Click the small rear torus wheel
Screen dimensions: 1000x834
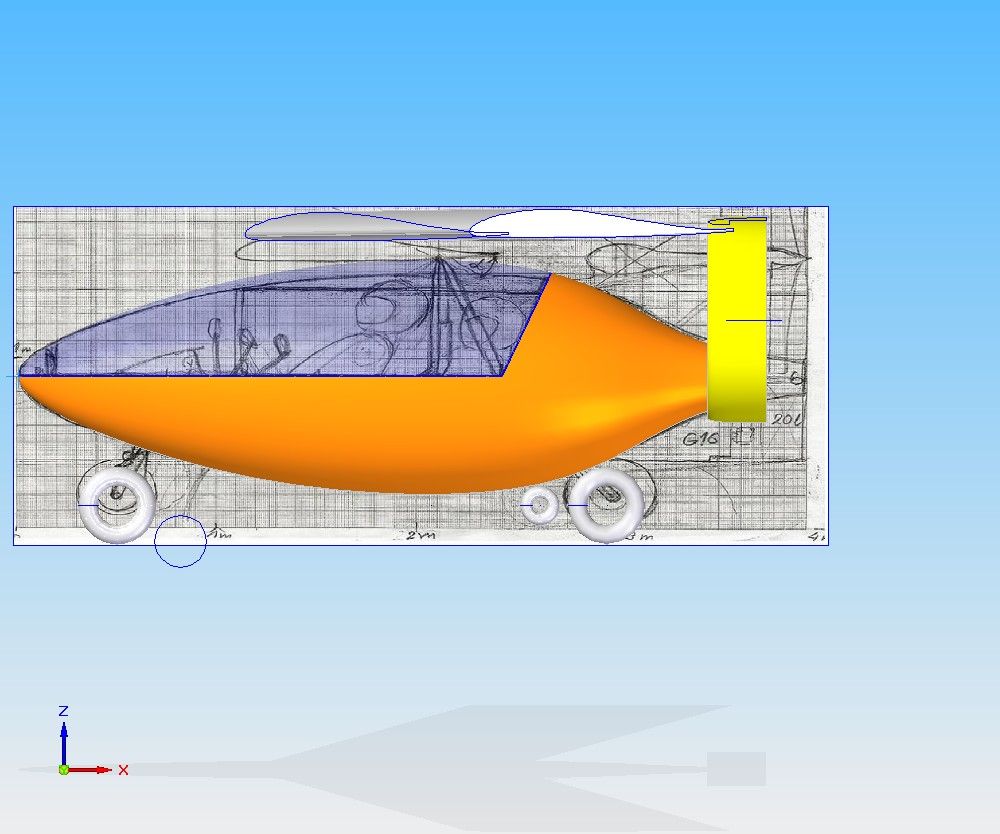541,506
